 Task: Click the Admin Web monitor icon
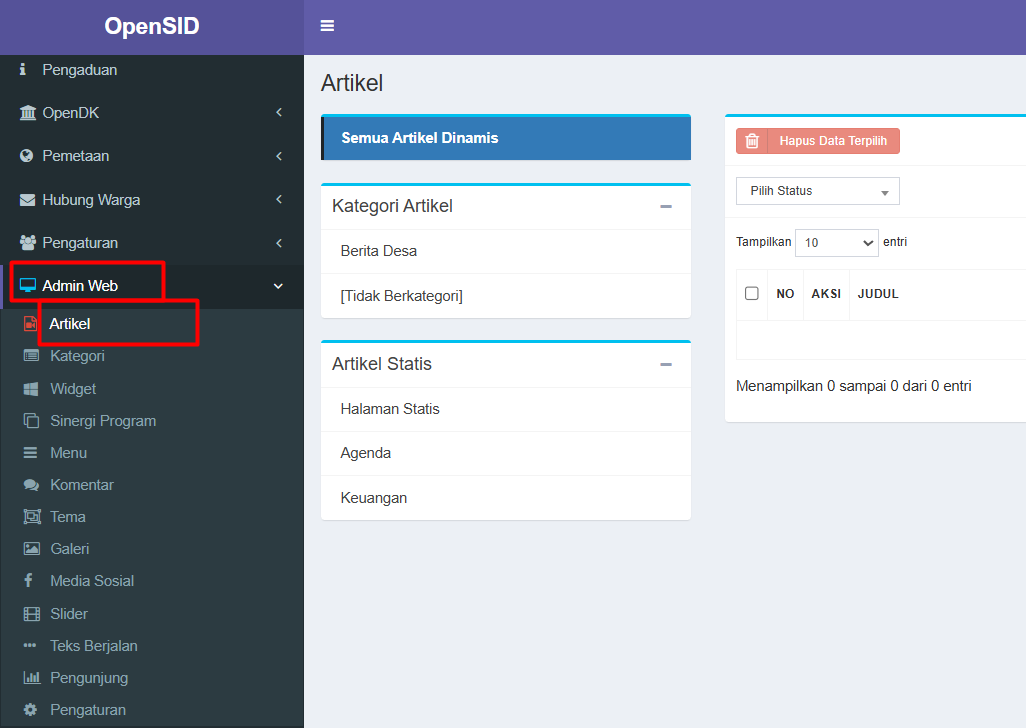tap(27, 286)
